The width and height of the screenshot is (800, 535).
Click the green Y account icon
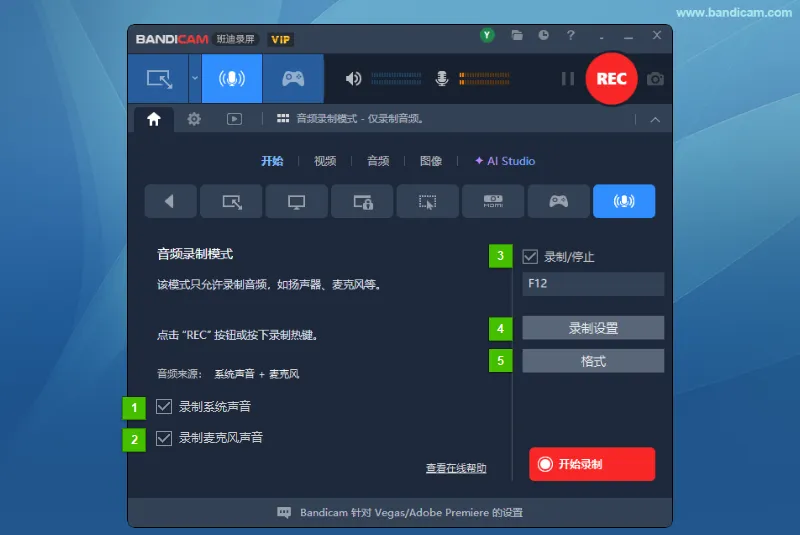(x=487, y=35)
